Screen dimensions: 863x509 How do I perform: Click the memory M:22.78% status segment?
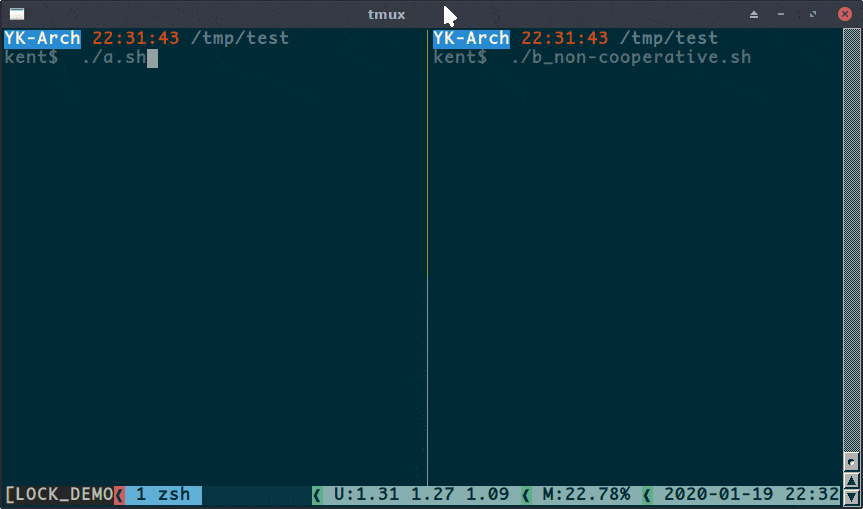pos(586,494)
